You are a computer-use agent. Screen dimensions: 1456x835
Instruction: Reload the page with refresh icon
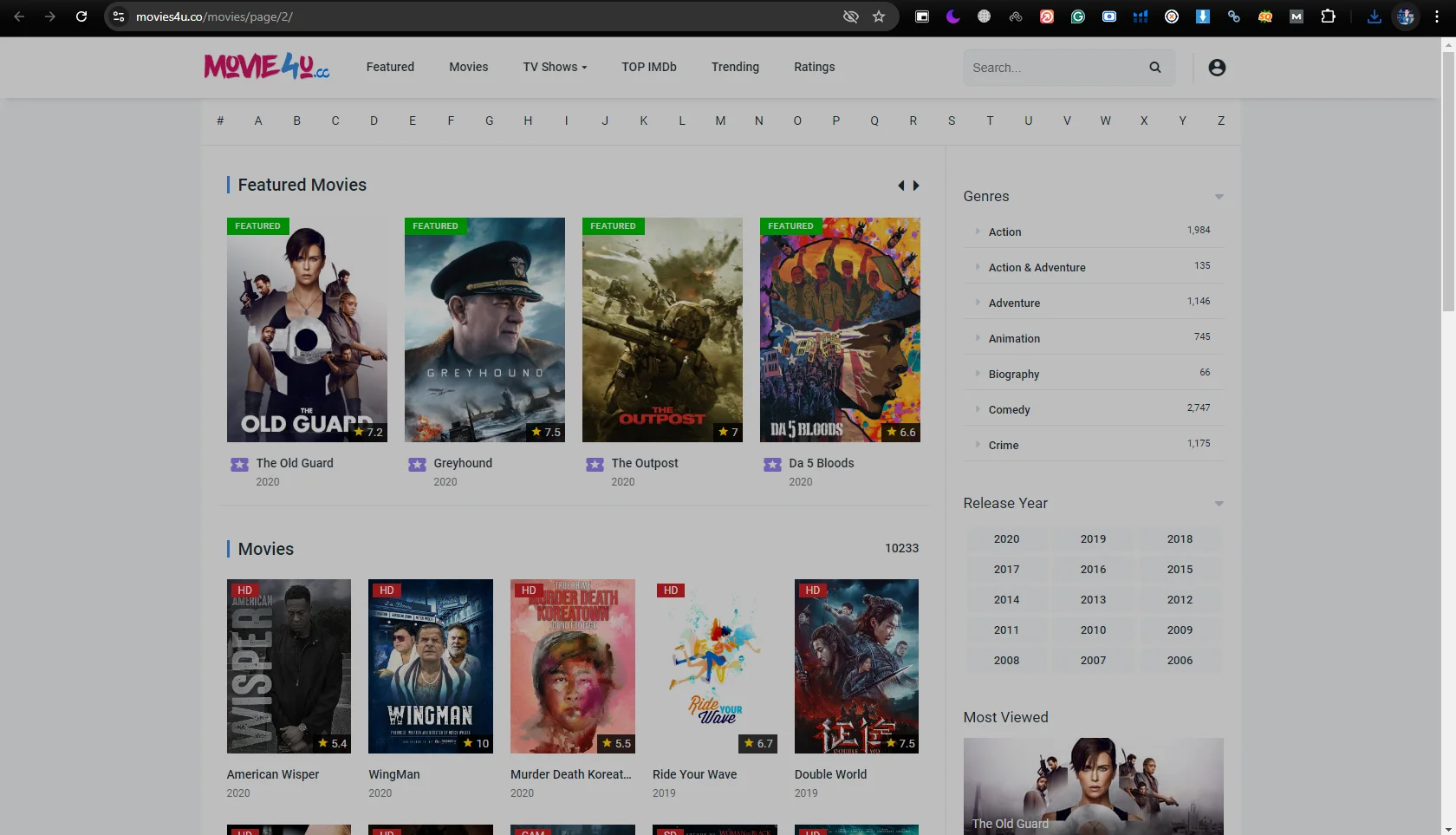coord(81,16)
